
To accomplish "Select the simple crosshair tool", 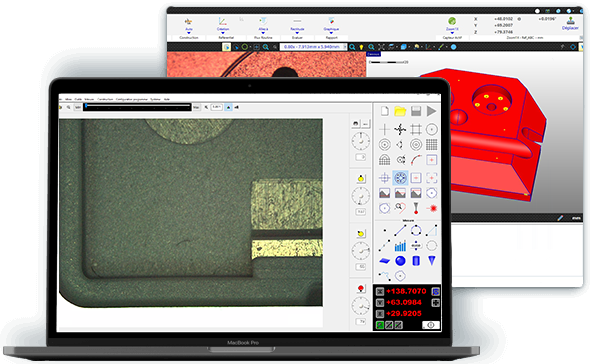I will (x=385, y=129).
